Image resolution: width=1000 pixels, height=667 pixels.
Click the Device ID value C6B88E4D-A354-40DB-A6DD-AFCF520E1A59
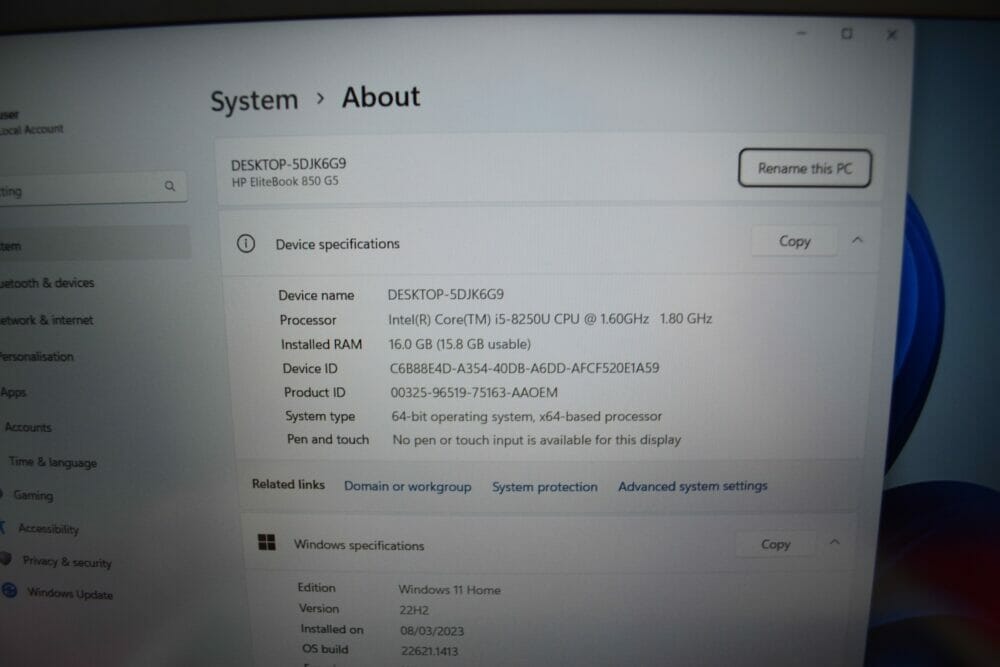524,368
